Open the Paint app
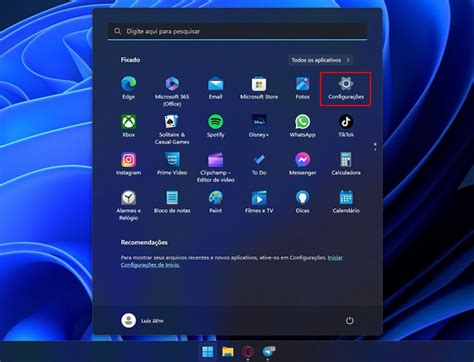Viewport: 474px width, 362px height. (x=216, y=202)
